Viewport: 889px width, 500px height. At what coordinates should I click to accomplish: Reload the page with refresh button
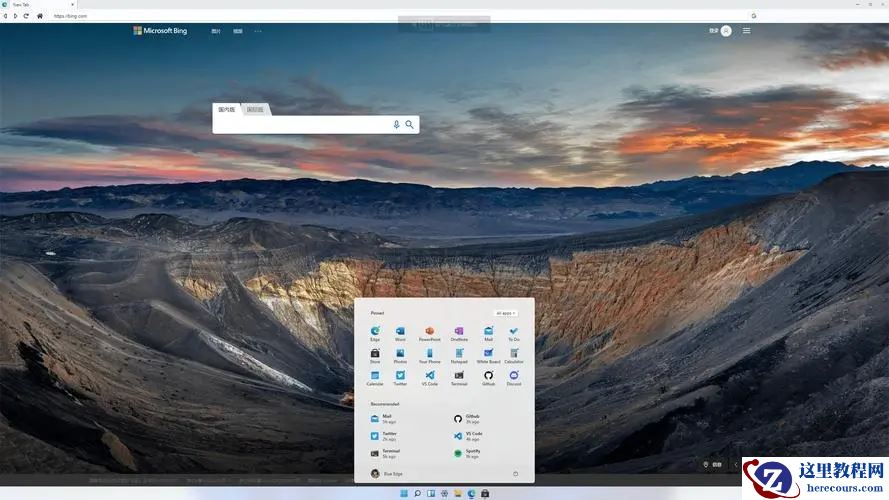(26, 16)
